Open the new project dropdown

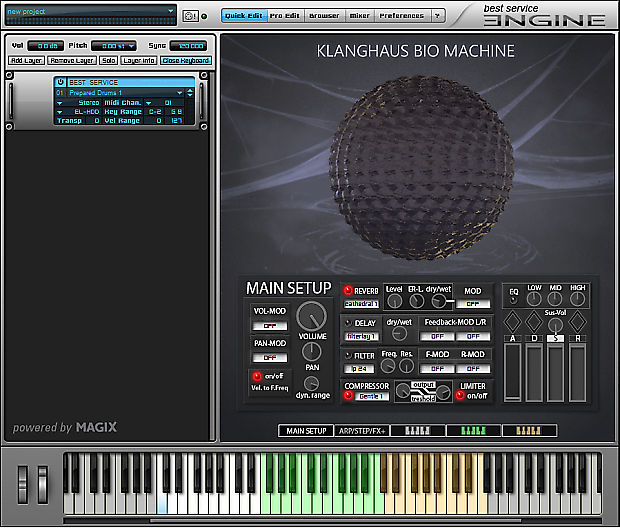[171, 12]
